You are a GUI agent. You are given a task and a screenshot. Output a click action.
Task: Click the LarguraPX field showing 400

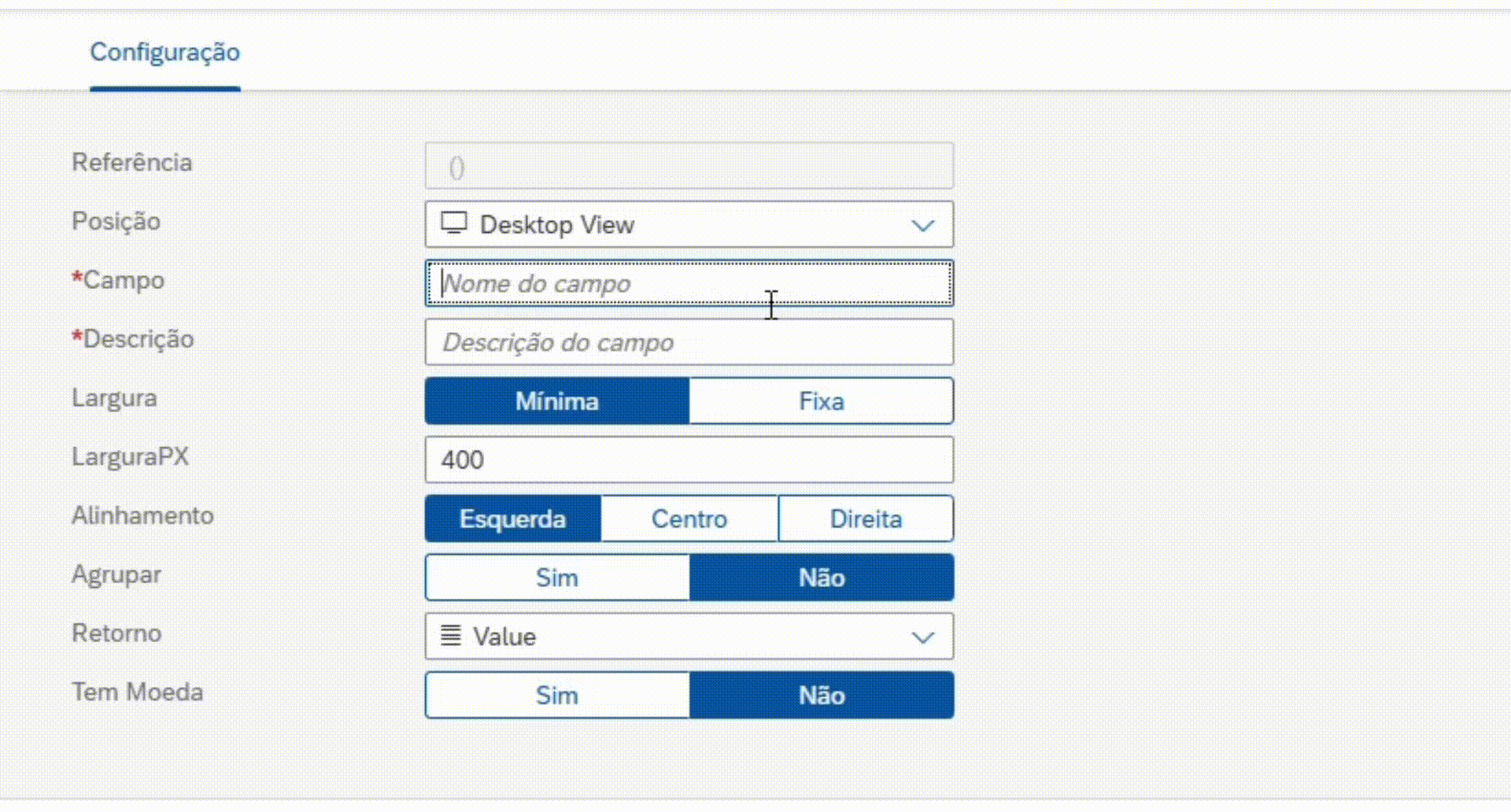click(x=689, y=460)
